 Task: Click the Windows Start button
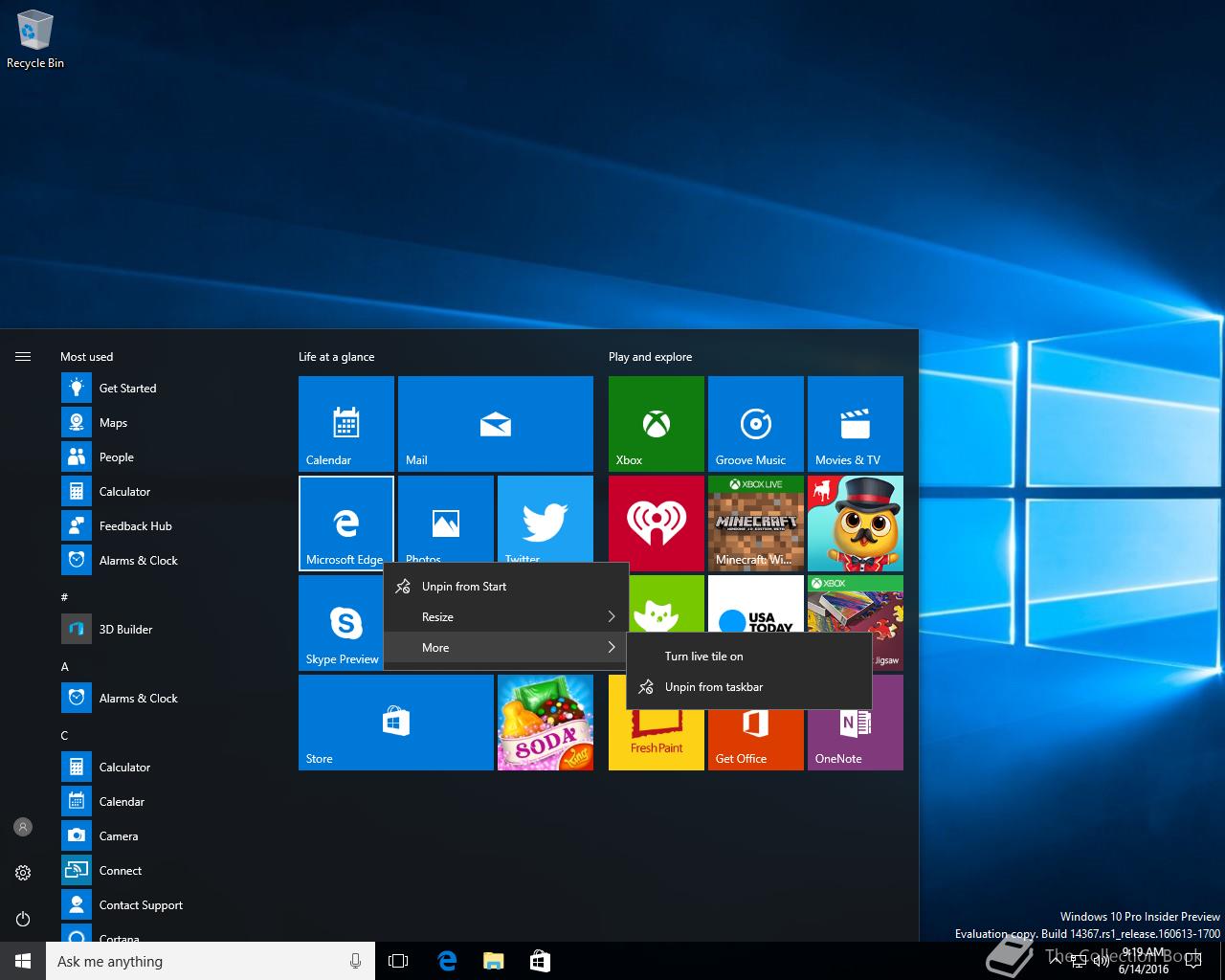pyautogui.click(x=23, y=961)
